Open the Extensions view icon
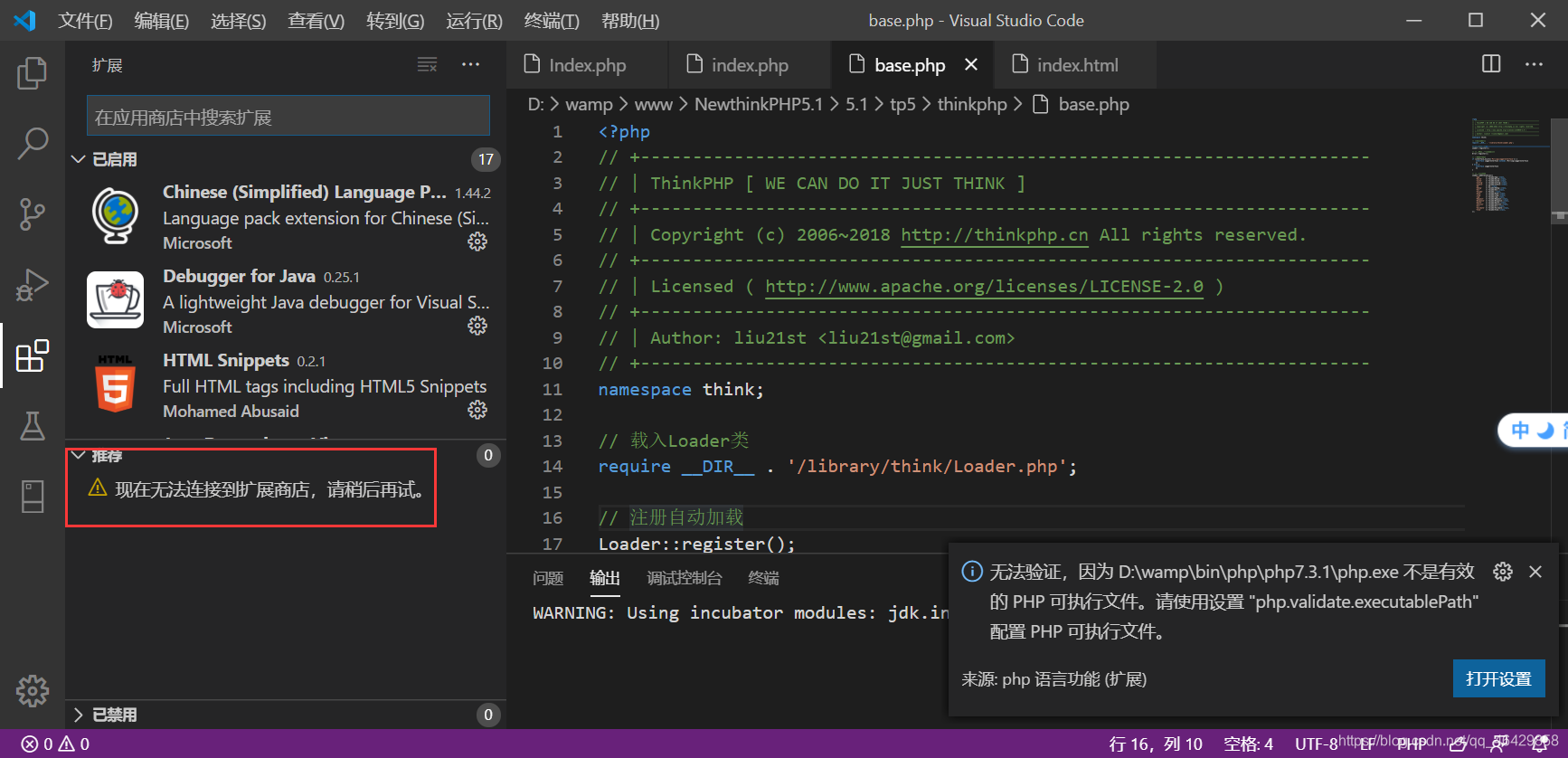This screenshot has height=758, width=1568. (x=33, y=355)
